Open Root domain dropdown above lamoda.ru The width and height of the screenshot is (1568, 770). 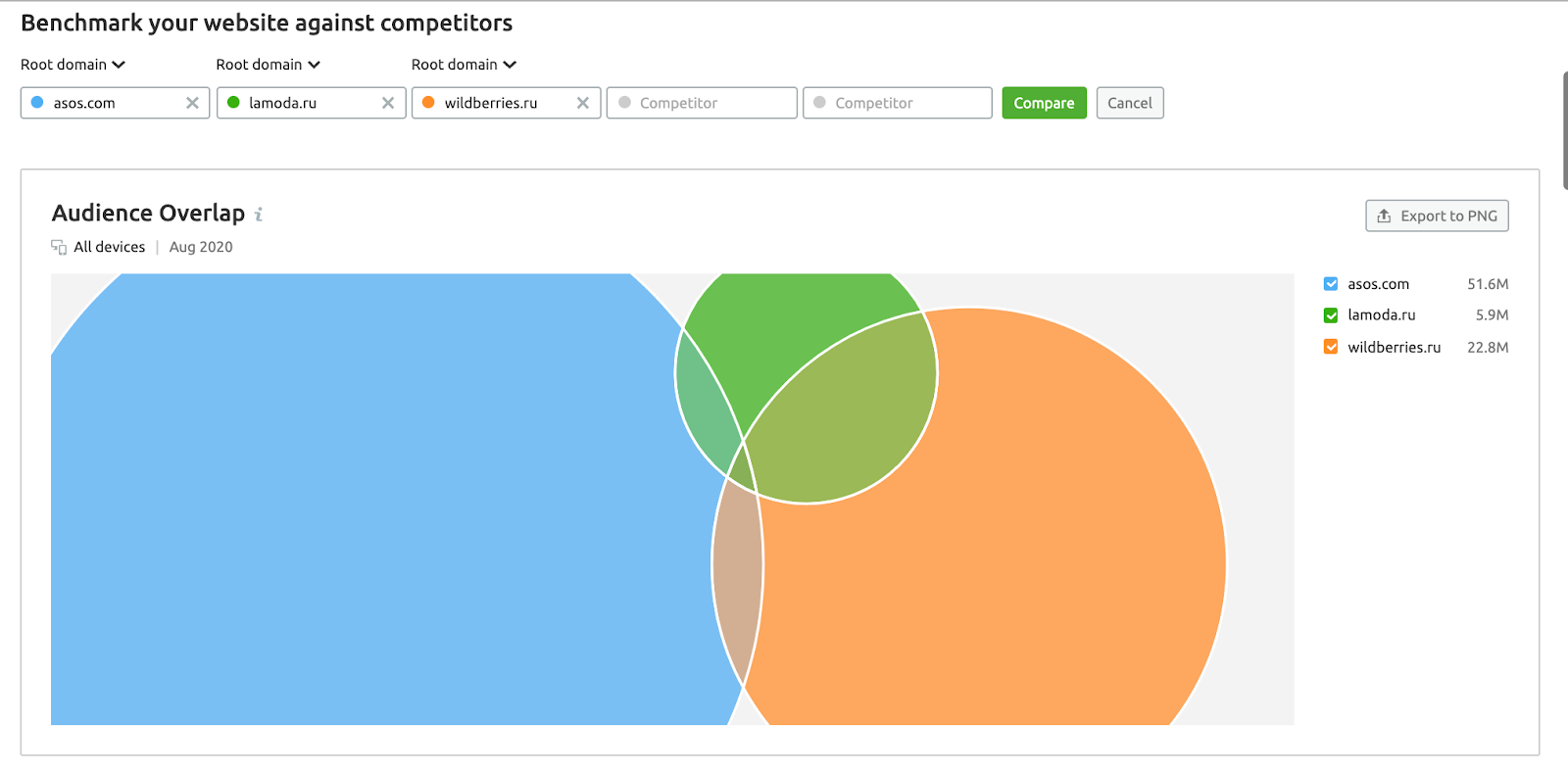(x=269, y=65)
